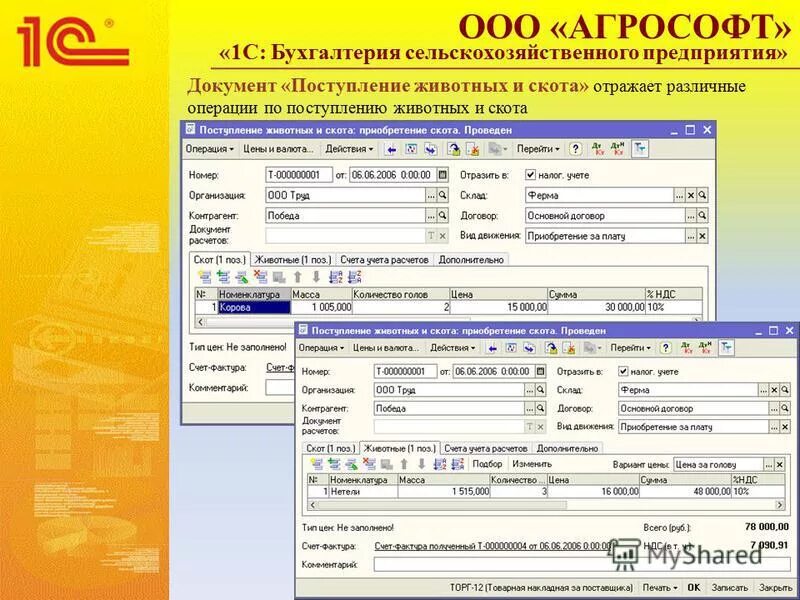This screenshot has height=600, width=800.
Task: Open the Счет-фактура полученный T-000000004 link
Action: coord(493,546)
